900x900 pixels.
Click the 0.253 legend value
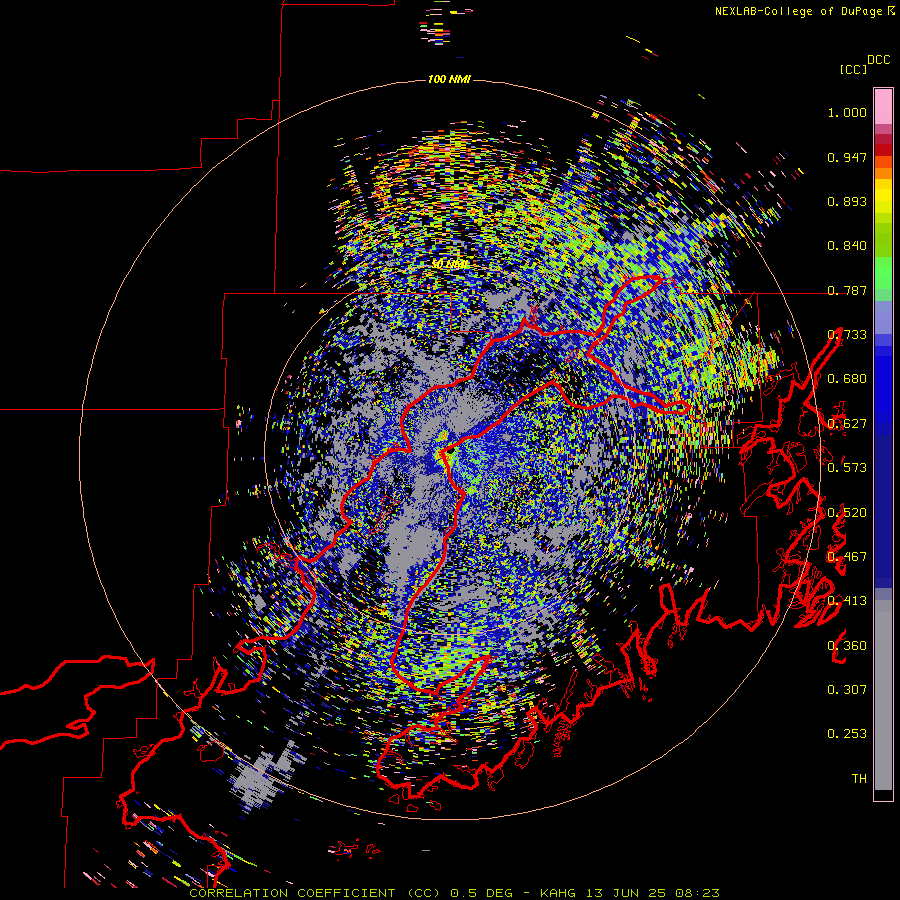pos(847,734)
